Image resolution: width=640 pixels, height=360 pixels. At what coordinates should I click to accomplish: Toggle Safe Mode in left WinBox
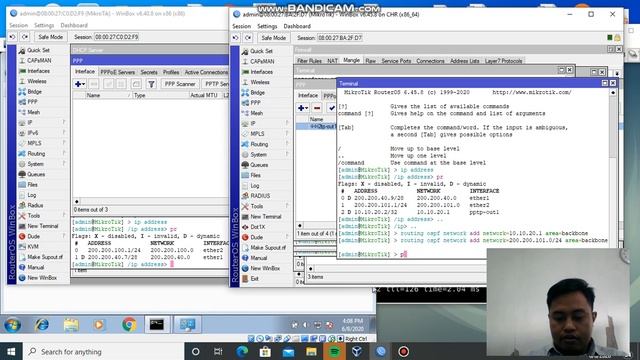point(50,37)
